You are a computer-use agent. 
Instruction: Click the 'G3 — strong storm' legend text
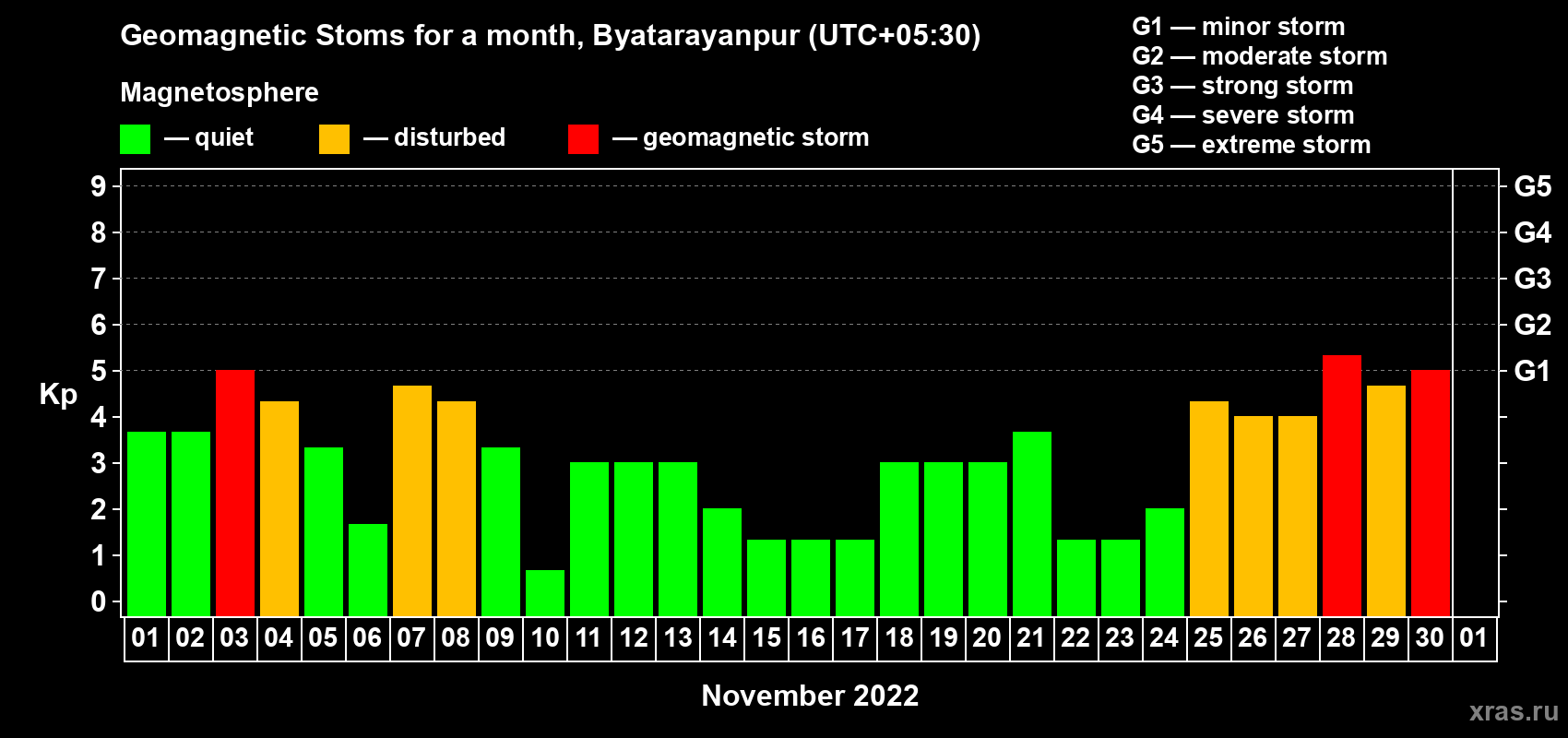1242,86
